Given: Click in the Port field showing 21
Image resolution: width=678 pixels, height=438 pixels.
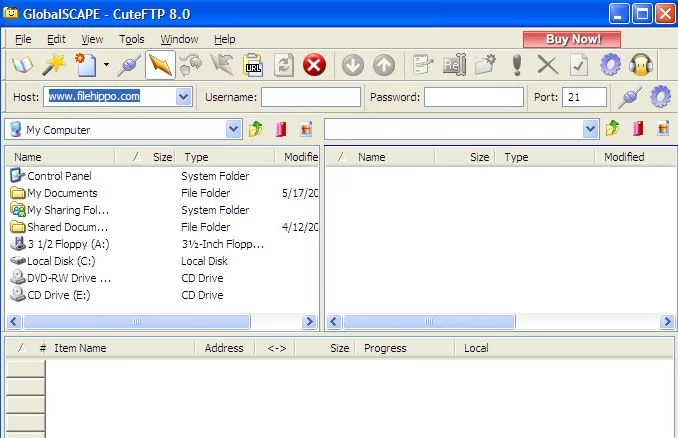Looking at the screenshot, I should (x=584, y=97).
